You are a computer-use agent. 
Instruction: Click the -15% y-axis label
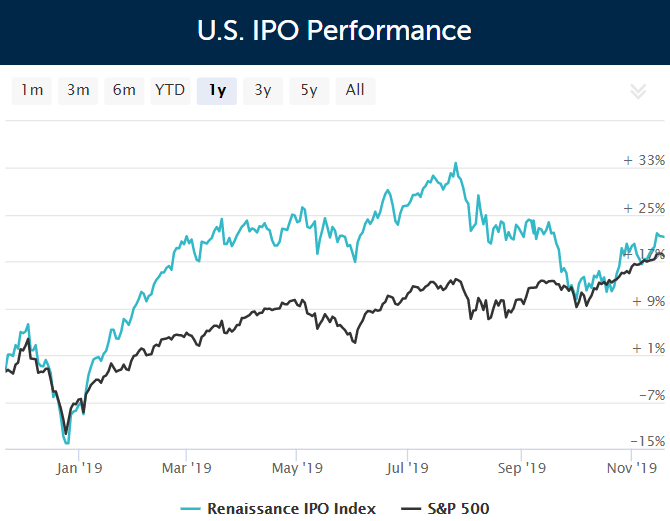point(647,441)
